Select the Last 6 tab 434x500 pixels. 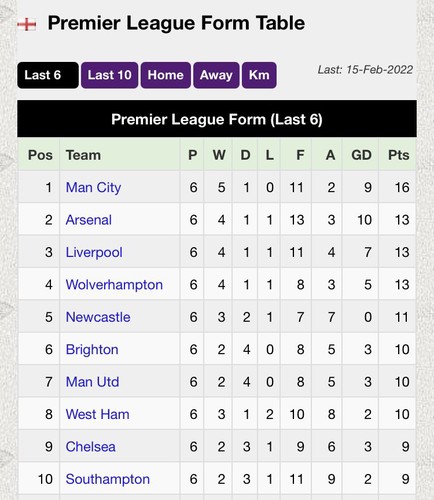[48, 75]
